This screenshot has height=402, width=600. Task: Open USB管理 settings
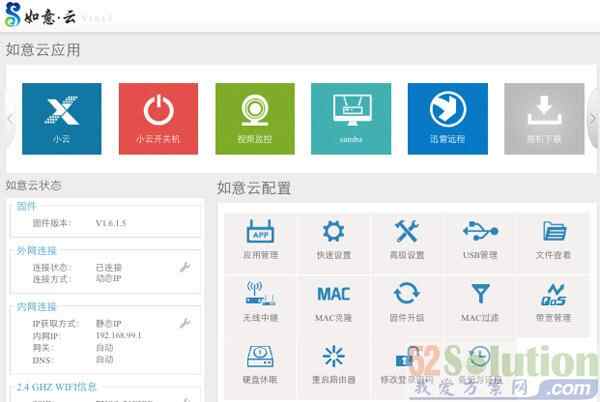tap(480, 241)
